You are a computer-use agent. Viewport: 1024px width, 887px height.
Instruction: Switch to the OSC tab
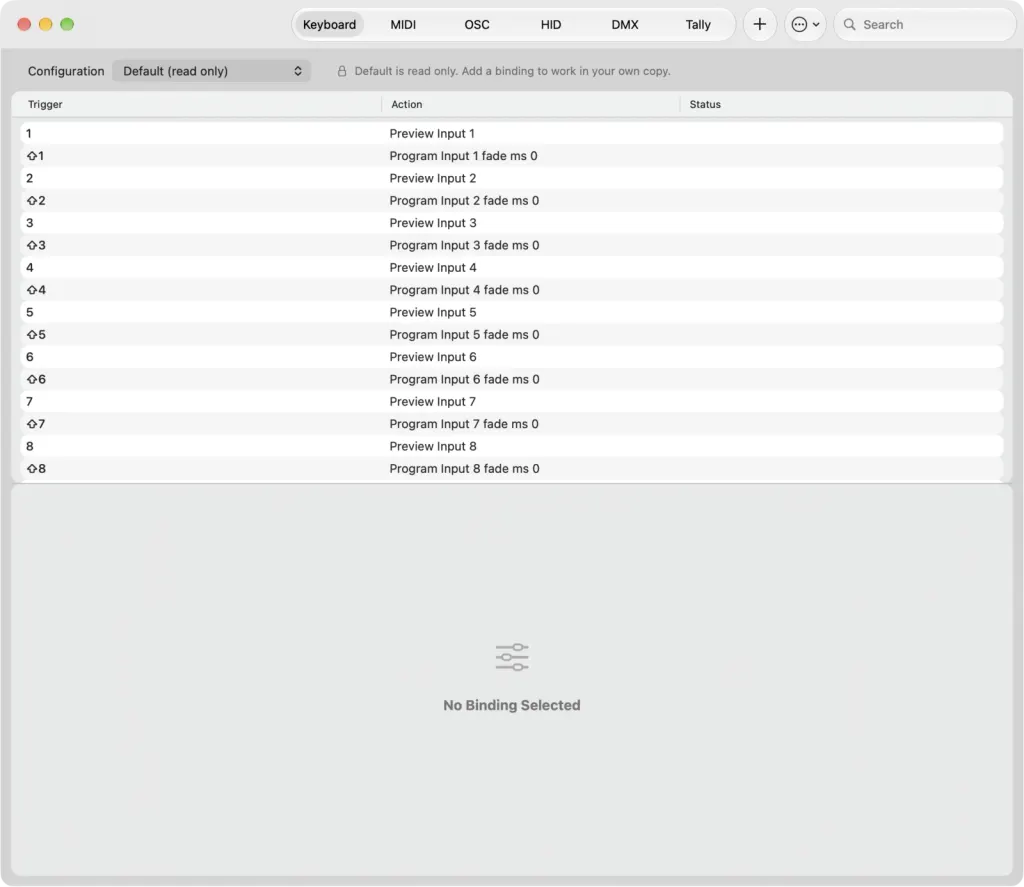(477, 25)
